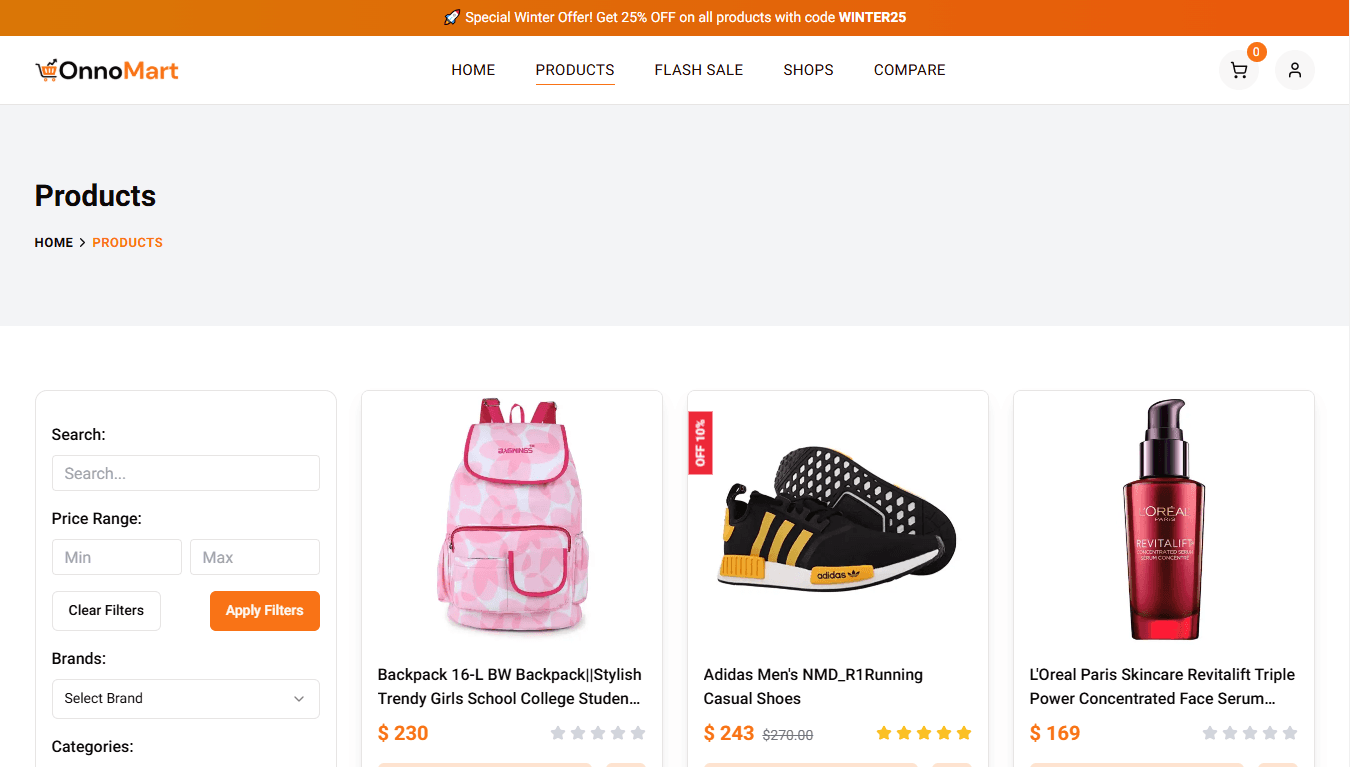Screen dimensions: 1350x767
Task: Click the L'Oreal serum's last rating star
Action: 1290,733
